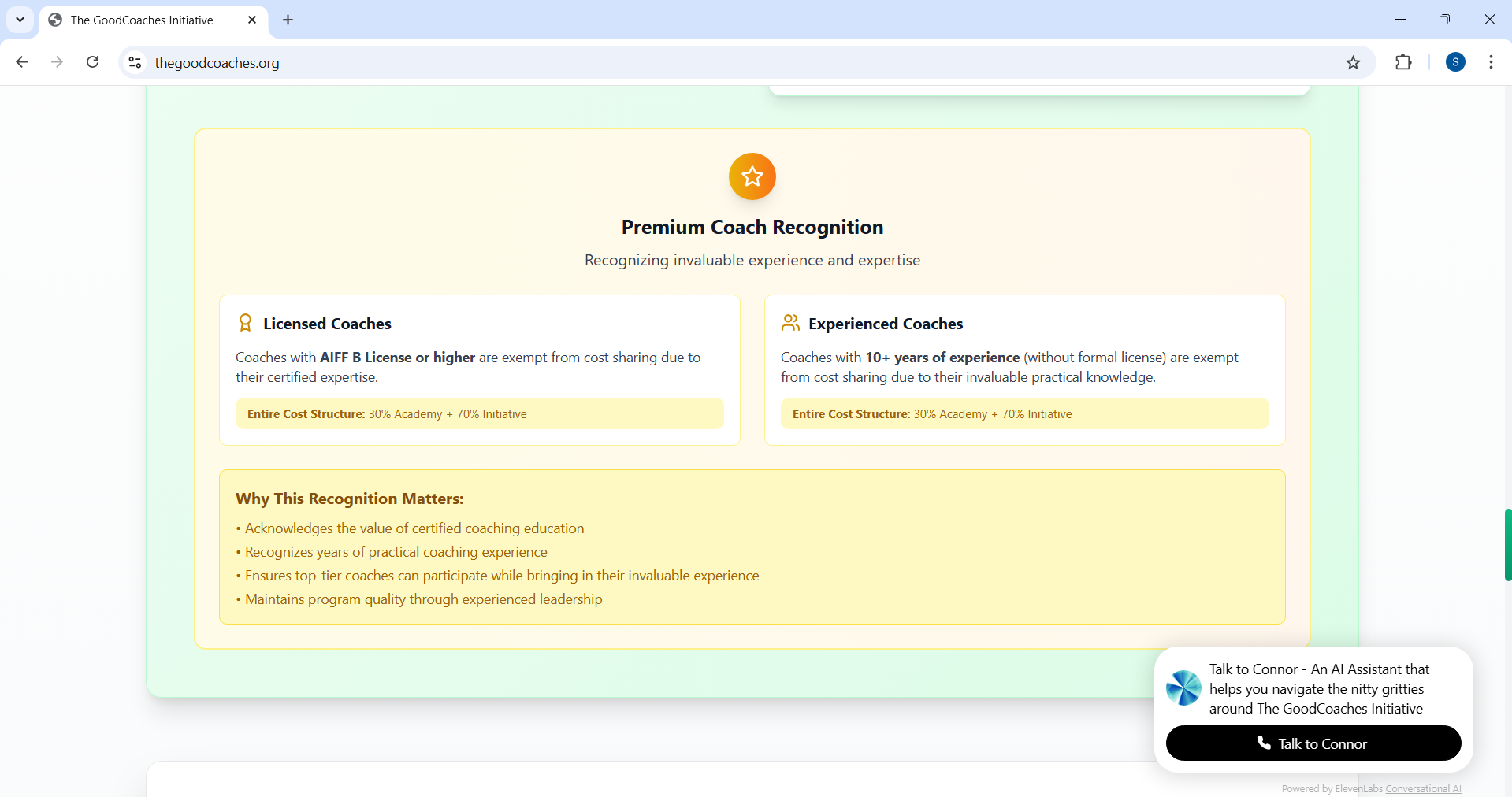Open the ElevenLabs Conversational AI link
Image resolution: width=1512 pixels, height=797 pixels.
[x=1423, y=788]
